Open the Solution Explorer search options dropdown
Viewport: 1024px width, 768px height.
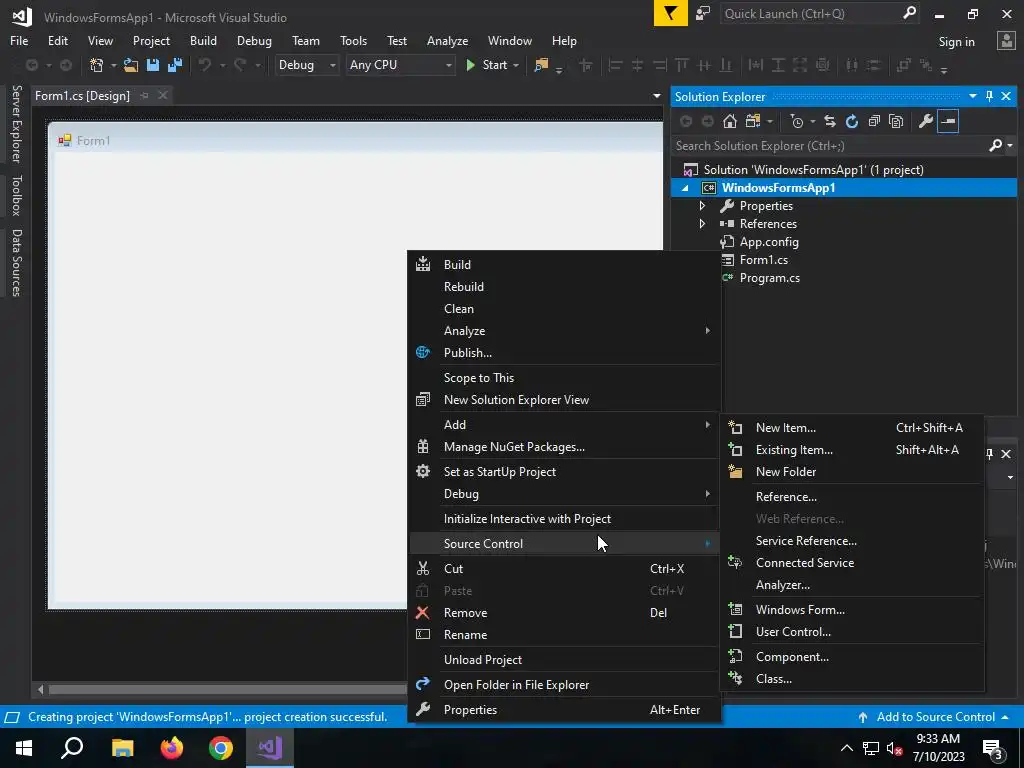1010,146
